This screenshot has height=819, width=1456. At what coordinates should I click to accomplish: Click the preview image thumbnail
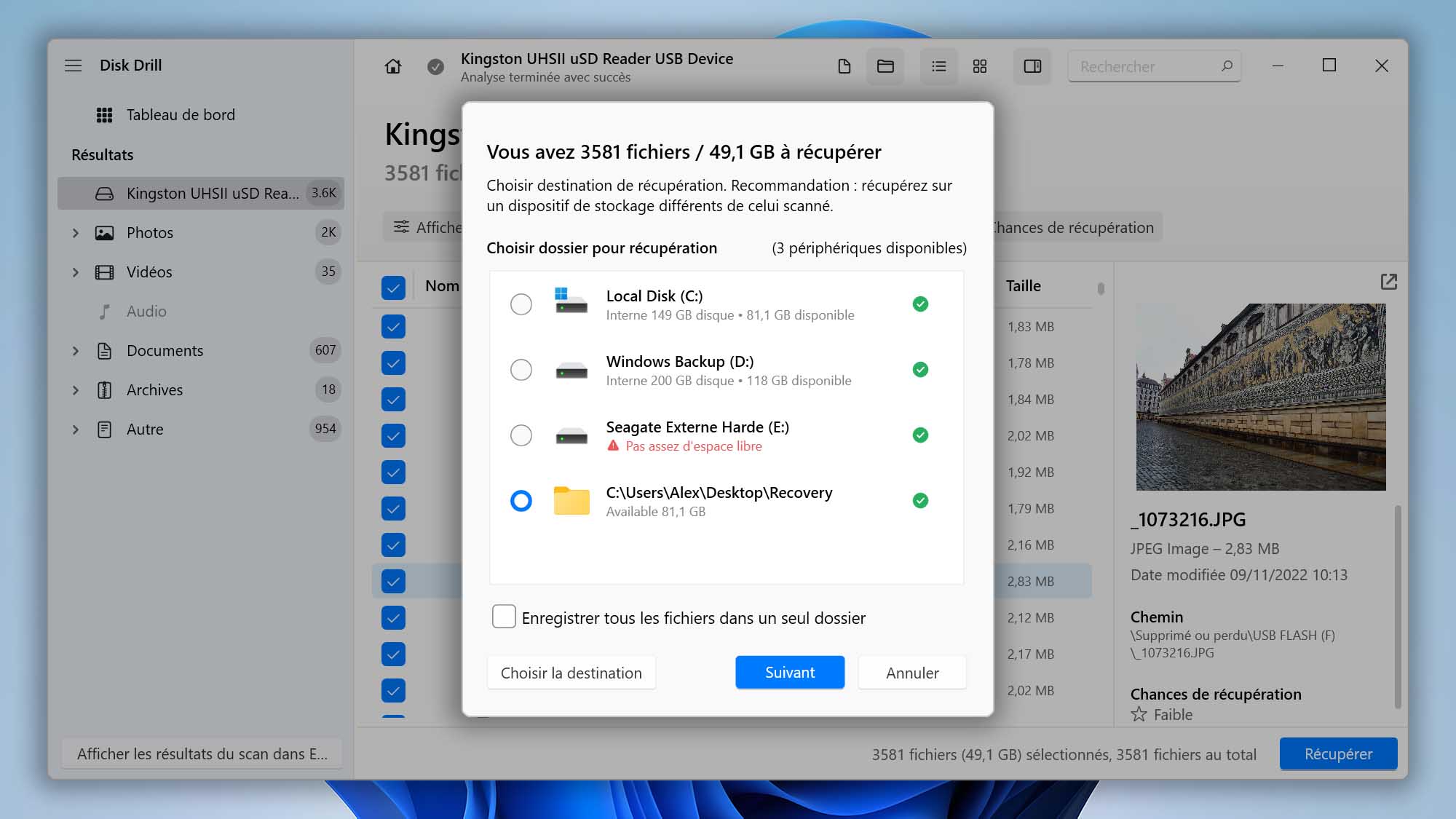[1261, 397]
